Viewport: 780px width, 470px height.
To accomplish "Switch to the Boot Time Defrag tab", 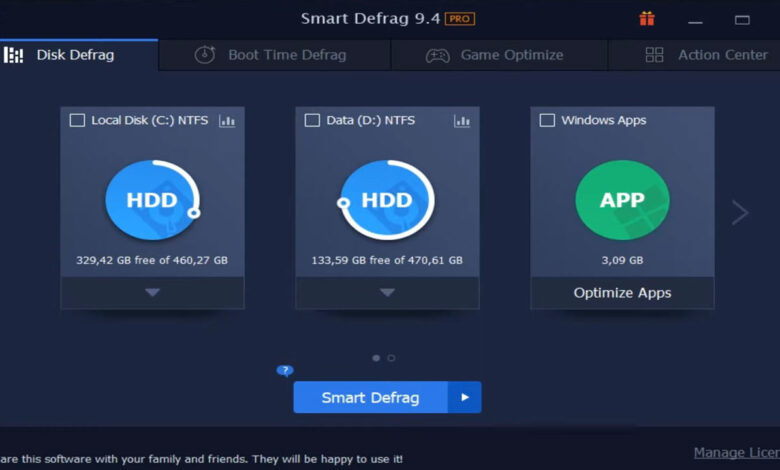I will tap(275, 55).
